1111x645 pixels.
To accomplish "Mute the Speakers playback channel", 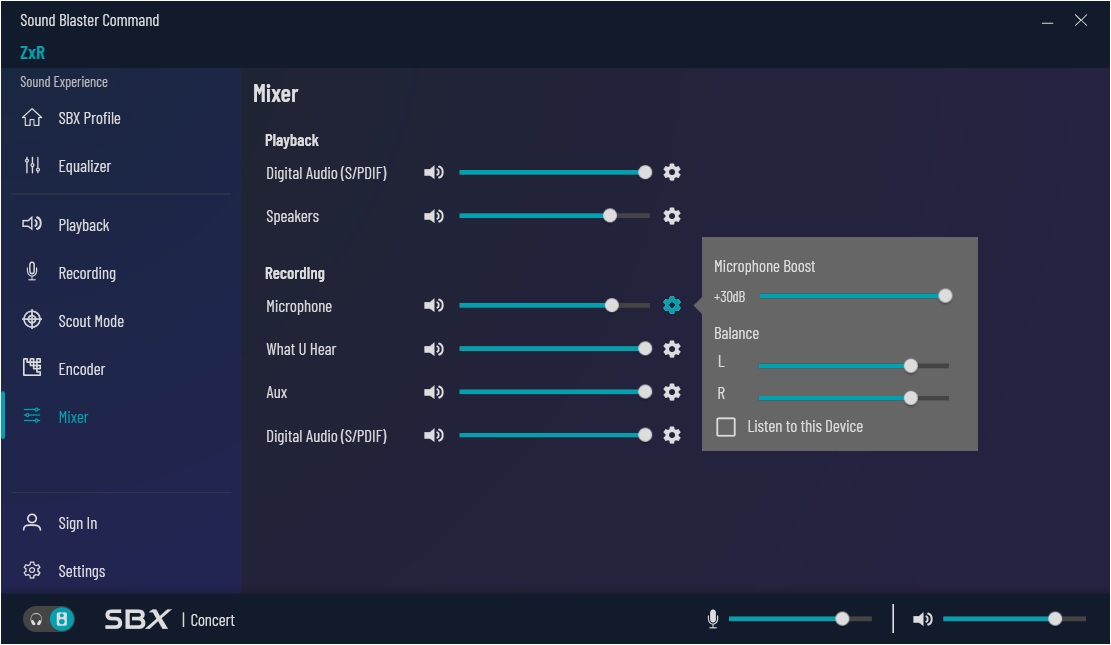I will pyautogui.click(x=433, y=216).
